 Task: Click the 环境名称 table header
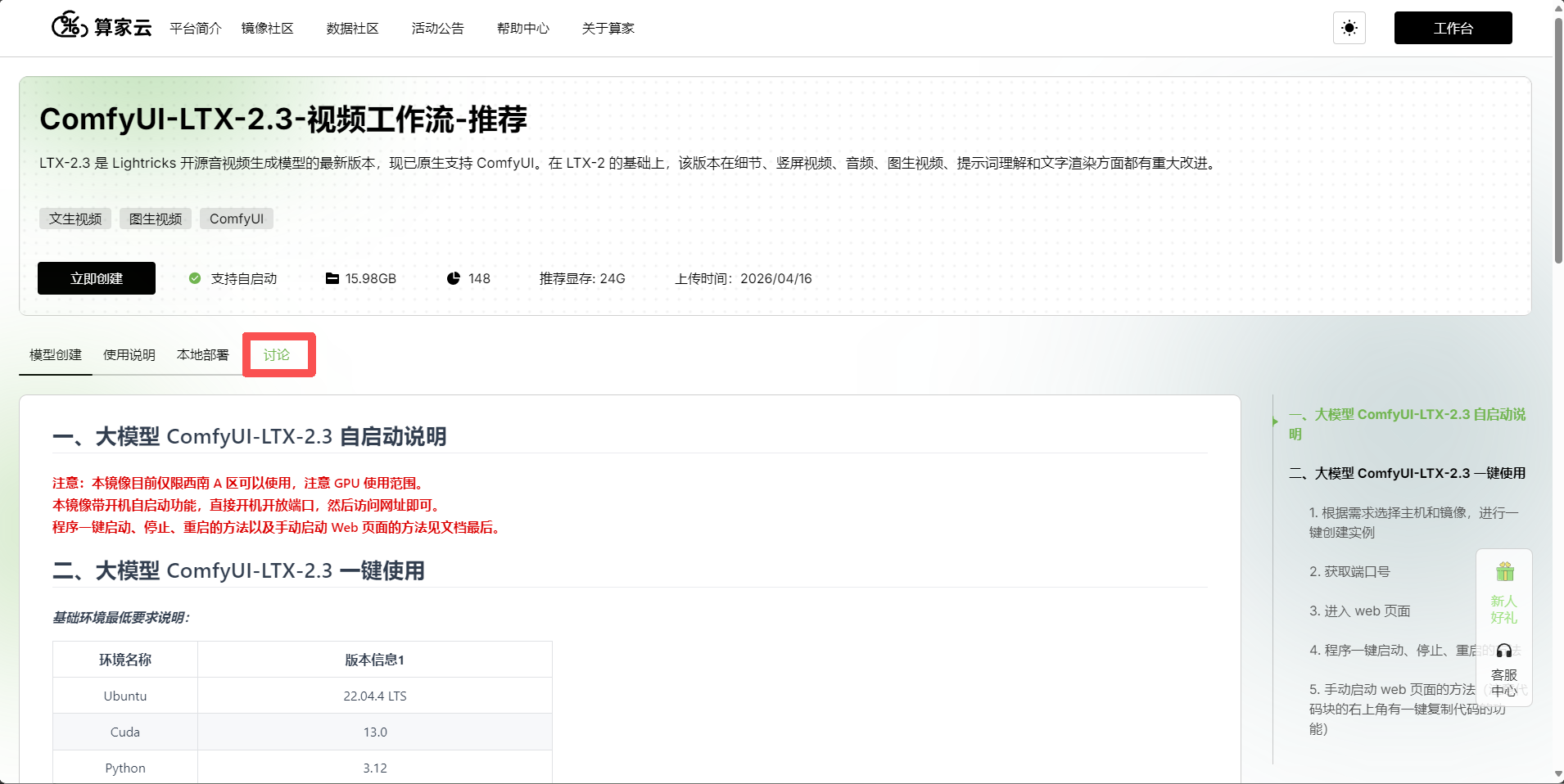click(x=125, y=660)
